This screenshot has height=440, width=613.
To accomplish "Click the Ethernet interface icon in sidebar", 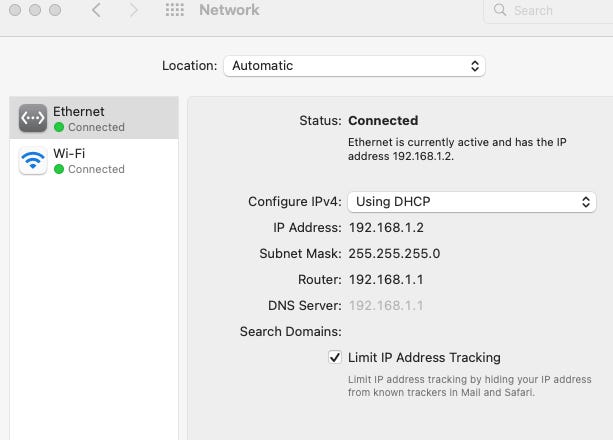I will click(x=33, y=118).
